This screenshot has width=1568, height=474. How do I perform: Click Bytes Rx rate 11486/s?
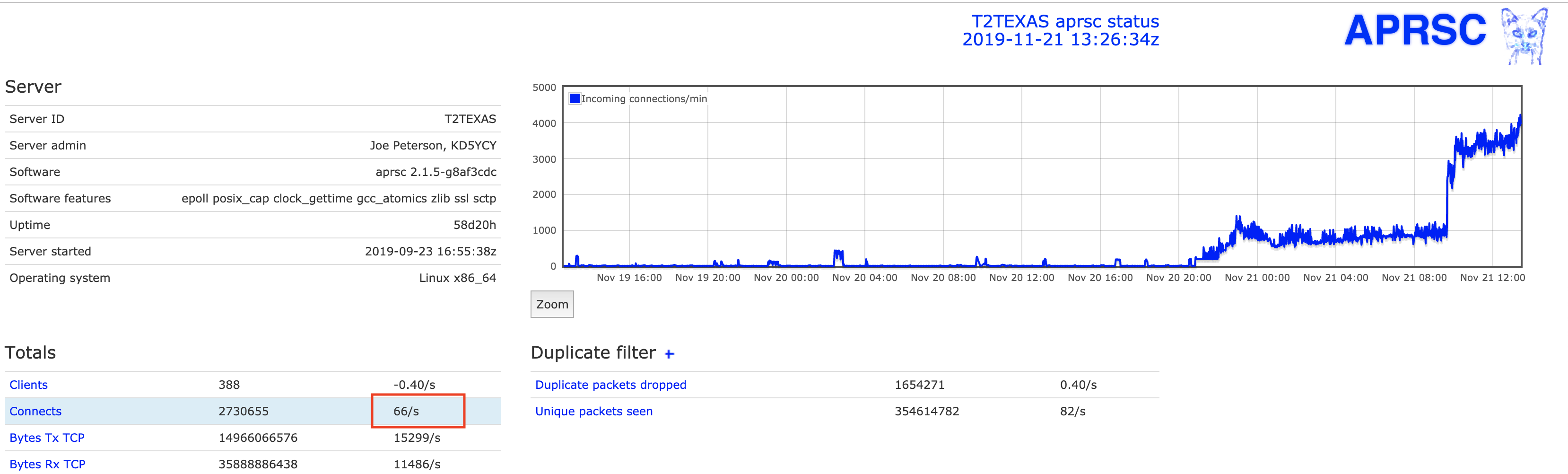(x=417, y=464)
